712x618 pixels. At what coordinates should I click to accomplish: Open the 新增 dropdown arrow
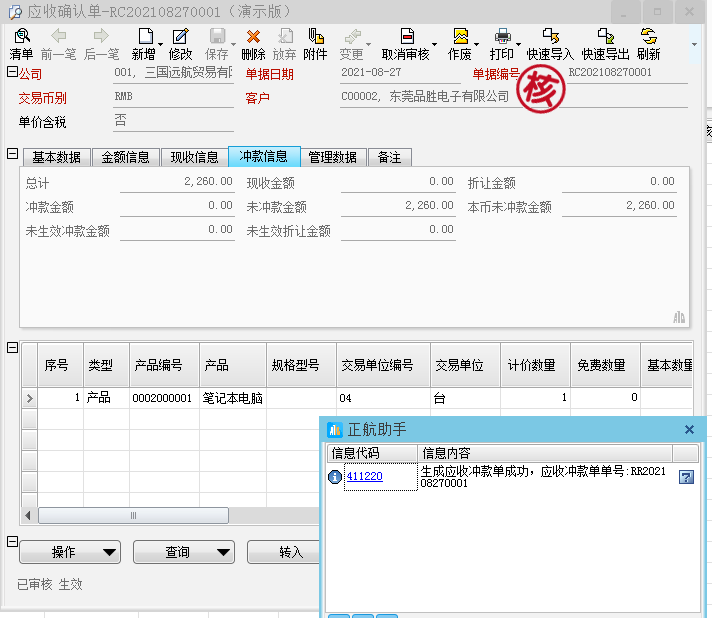coord(162,46)
